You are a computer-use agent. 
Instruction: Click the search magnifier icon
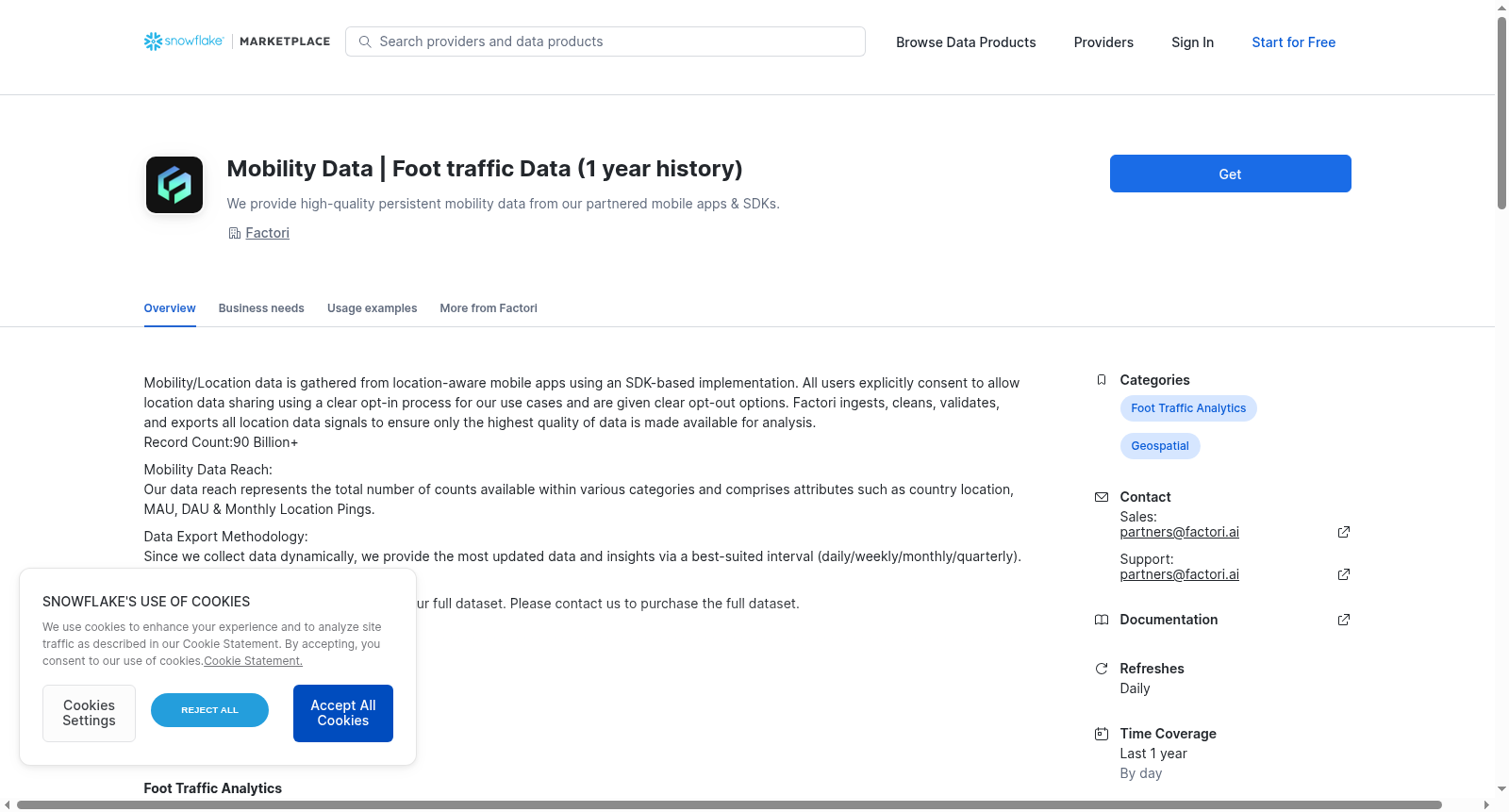tap(365, 41)
